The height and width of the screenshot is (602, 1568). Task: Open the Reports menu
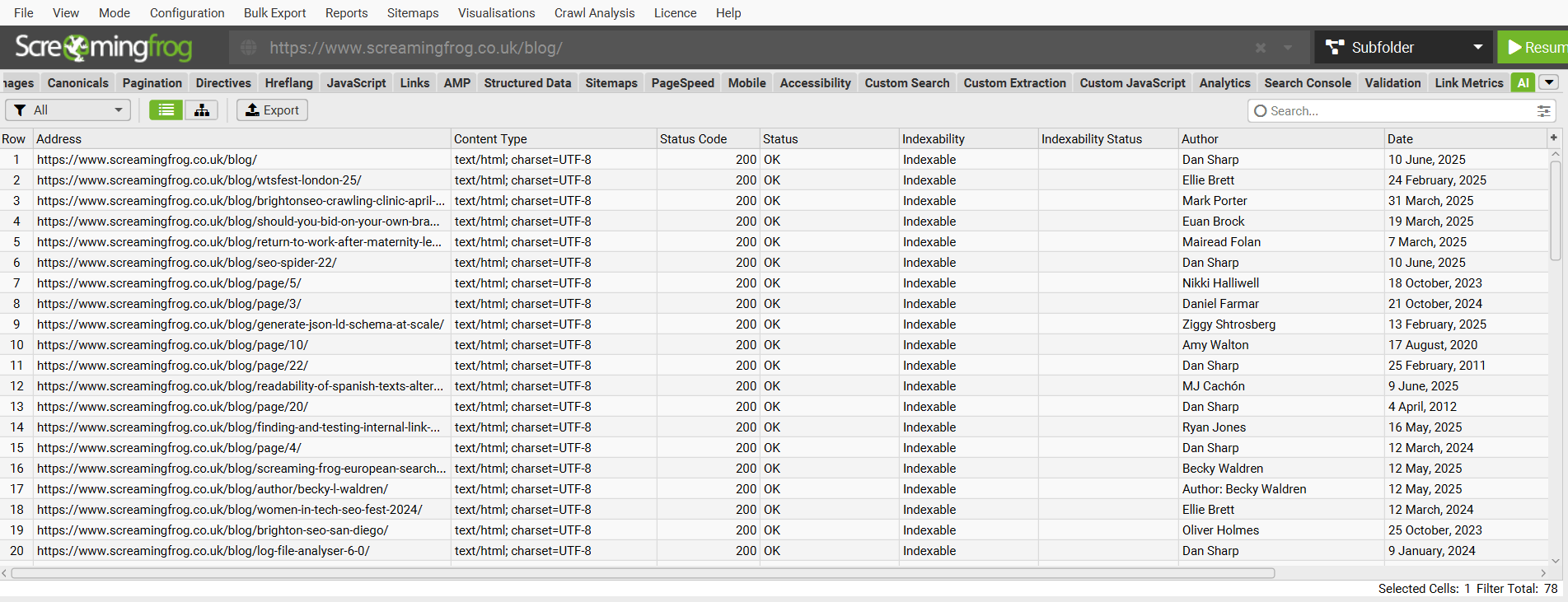[346, 13]
